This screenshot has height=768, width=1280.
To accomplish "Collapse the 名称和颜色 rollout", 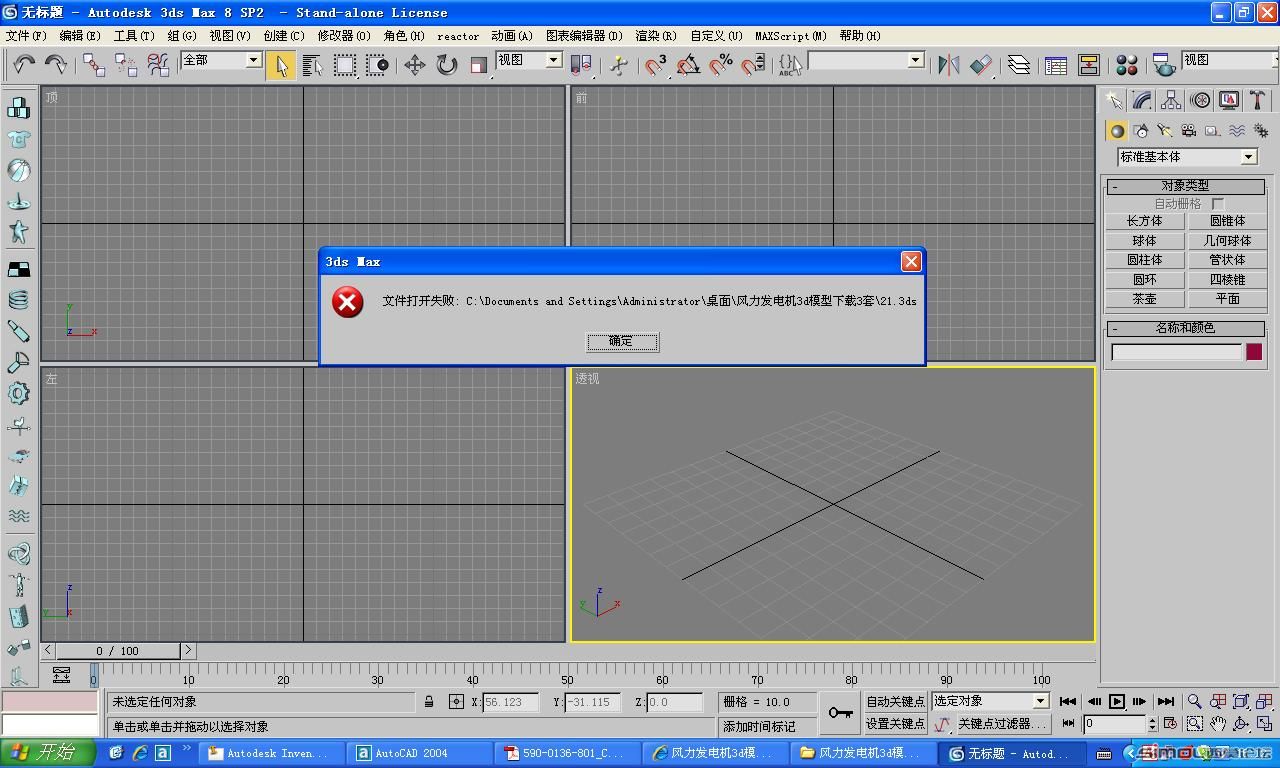I will pos(1186,328).
